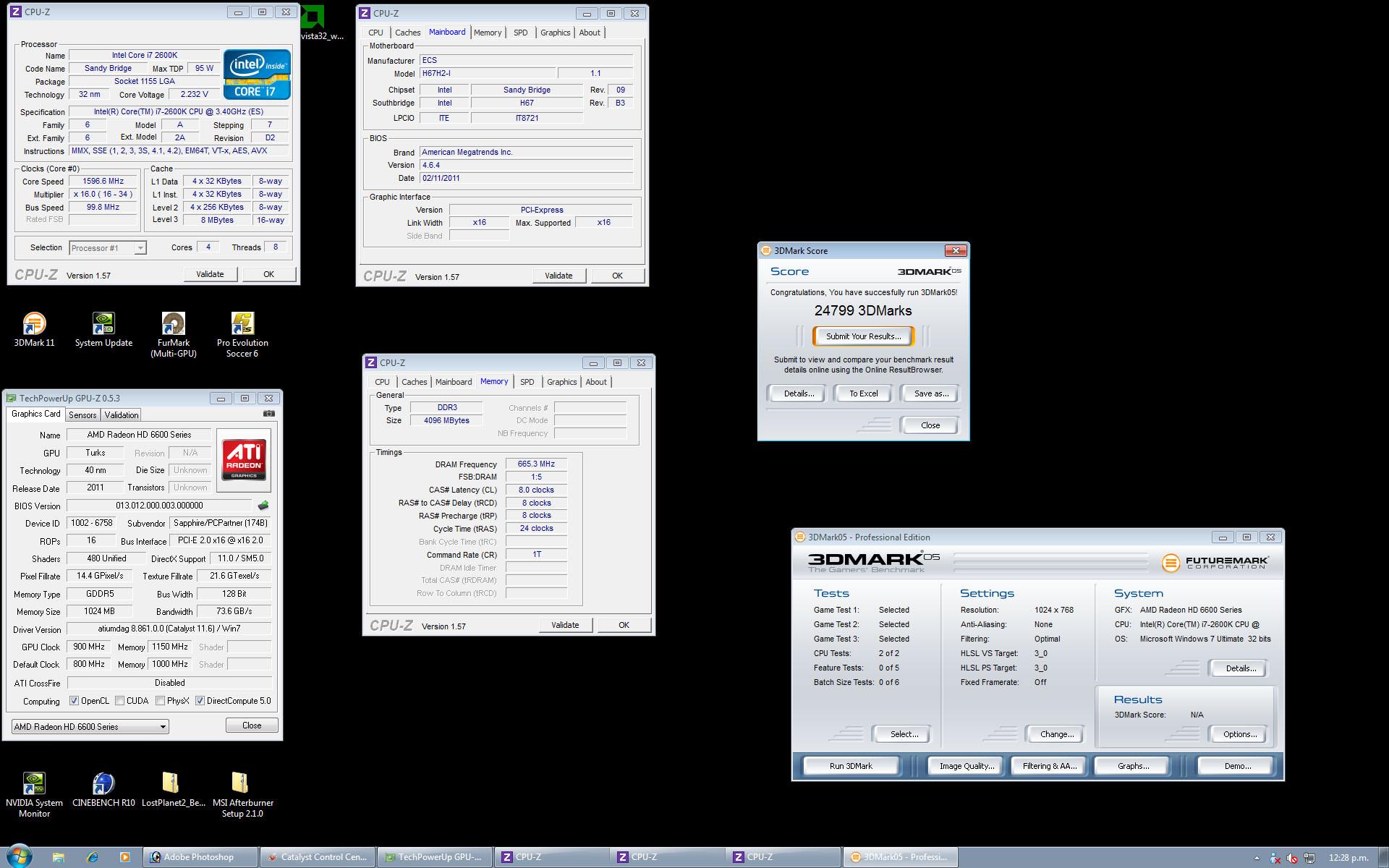This screenshot has width=1389, height=868.
Task: Switch to Adobe Photoshop taskbar button
Action: coord(200,857)
